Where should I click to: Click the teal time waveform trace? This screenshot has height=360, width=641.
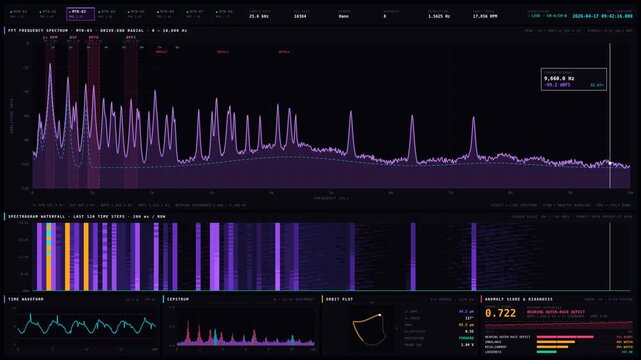86,325
